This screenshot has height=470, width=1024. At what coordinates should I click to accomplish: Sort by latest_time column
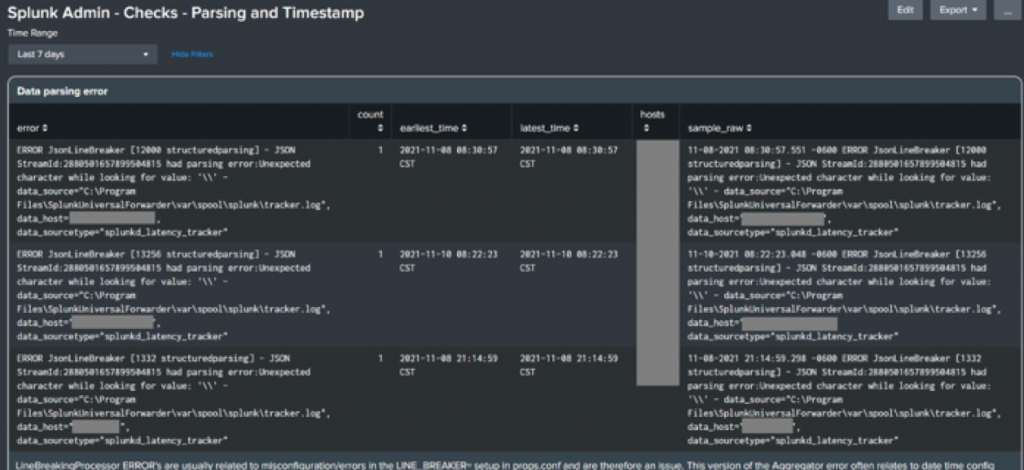tap(549, 129)
